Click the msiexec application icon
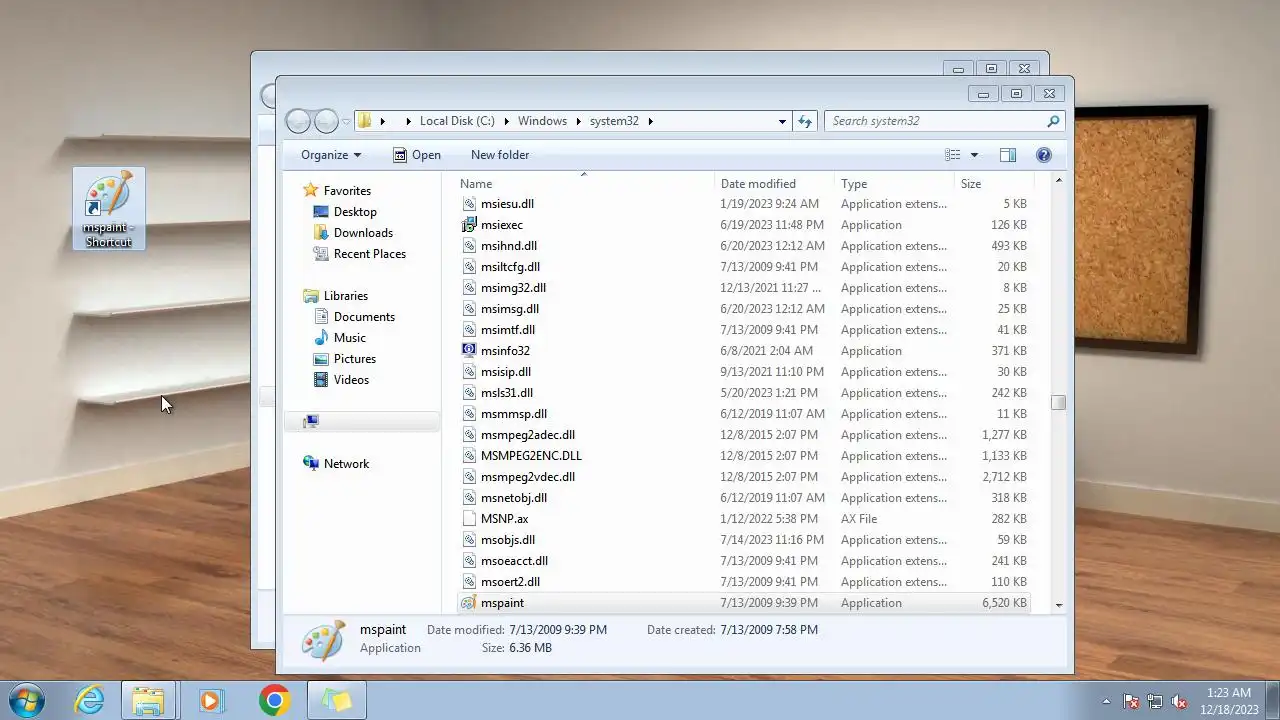Screen dimensions: 1280x720 tap(469, 225)
